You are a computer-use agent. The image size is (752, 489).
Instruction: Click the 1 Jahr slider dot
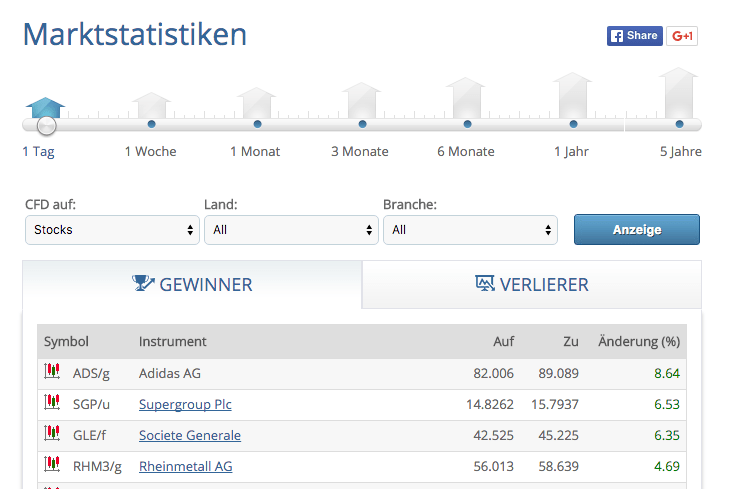[x=574, y=124]
